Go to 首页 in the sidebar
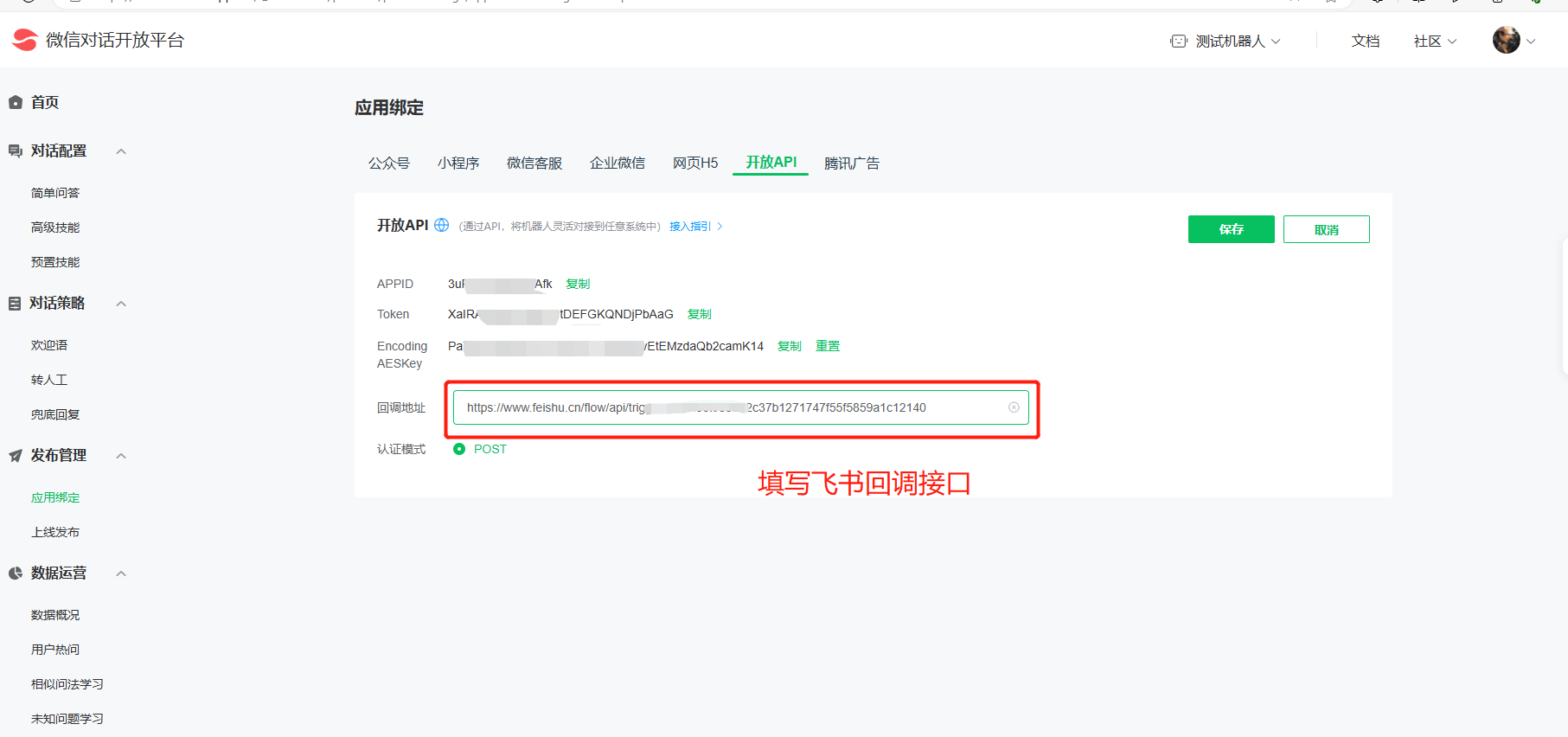 45,103
